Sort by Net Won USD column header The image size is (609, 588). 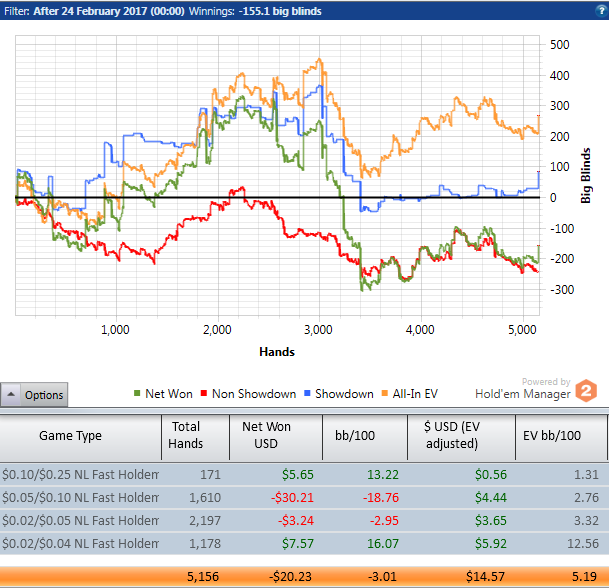pyautogui.click(x=276, y=437)
